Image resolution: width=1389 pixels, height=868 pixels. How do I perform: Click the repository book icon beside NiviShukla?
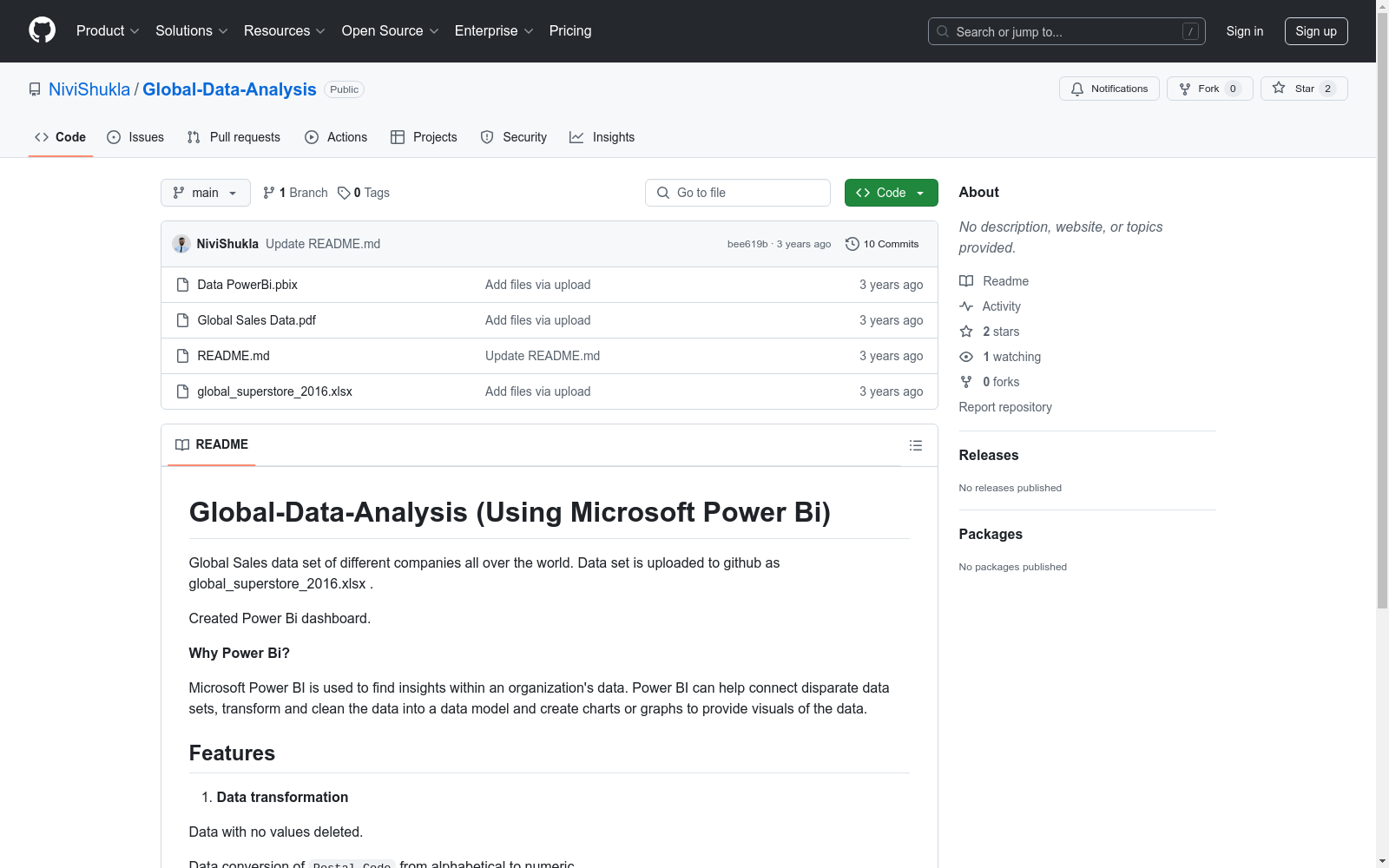coord(35,89)
